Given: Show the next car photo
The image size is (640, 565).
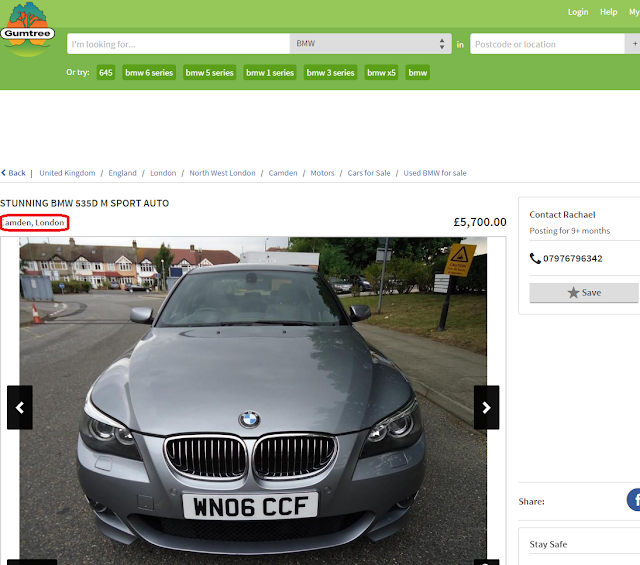Looking at the screenshot, I should (486, 407).
